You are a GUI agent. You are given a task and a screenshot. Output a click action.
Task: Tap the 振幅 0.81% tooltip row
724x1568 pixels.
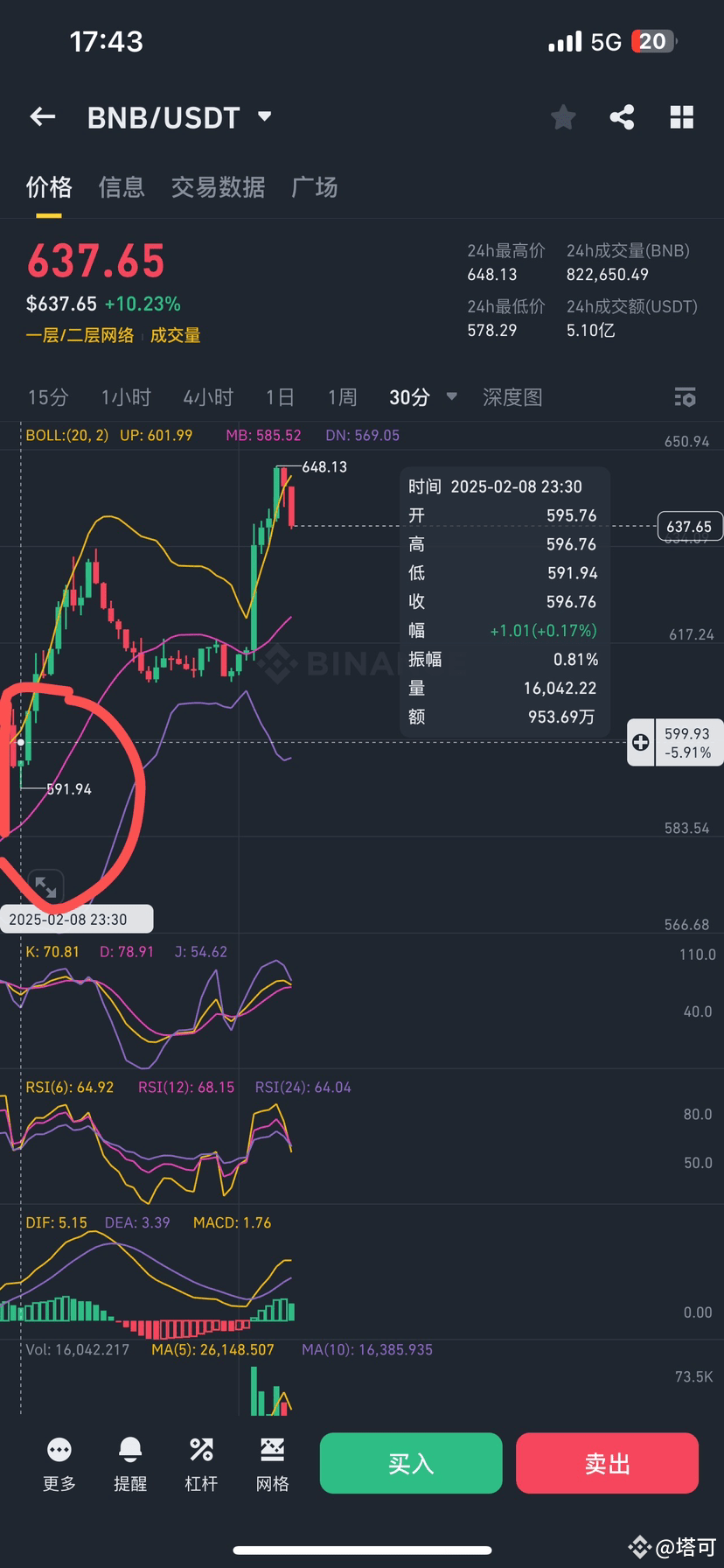(x=504, y=660)
